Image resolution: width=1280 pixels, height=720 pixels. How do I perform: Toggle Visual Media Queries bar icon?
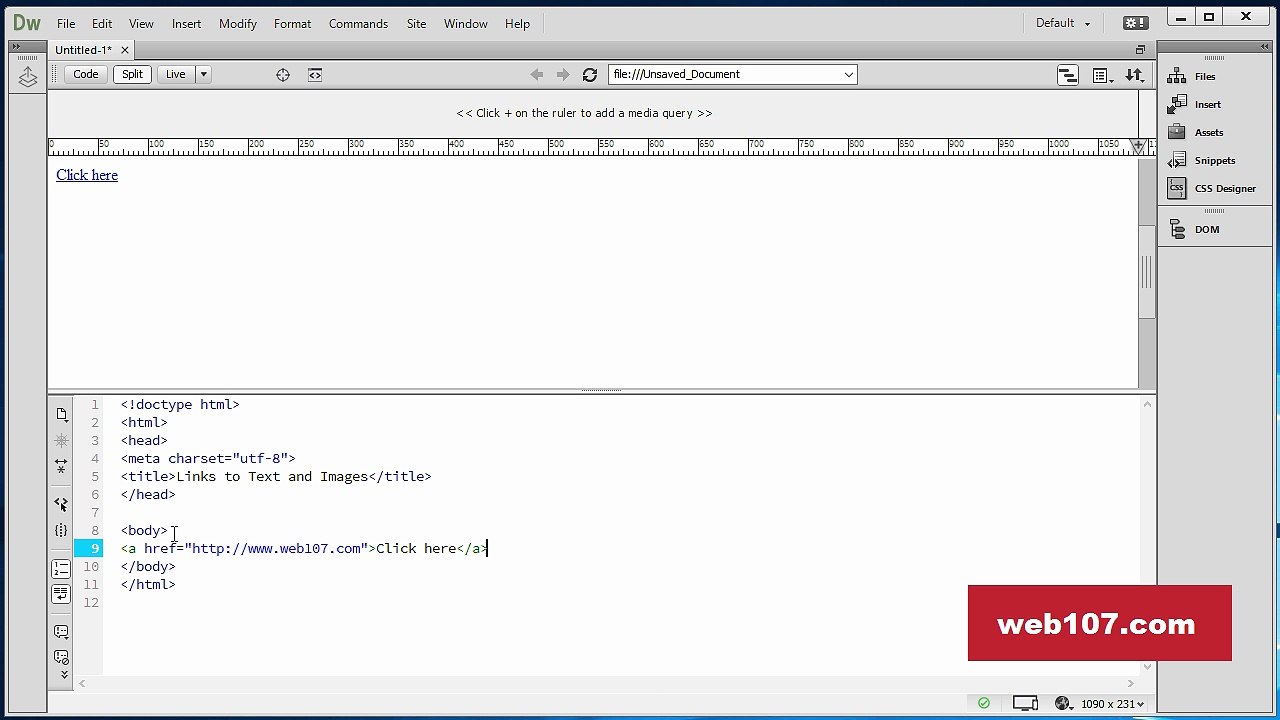1068,75
